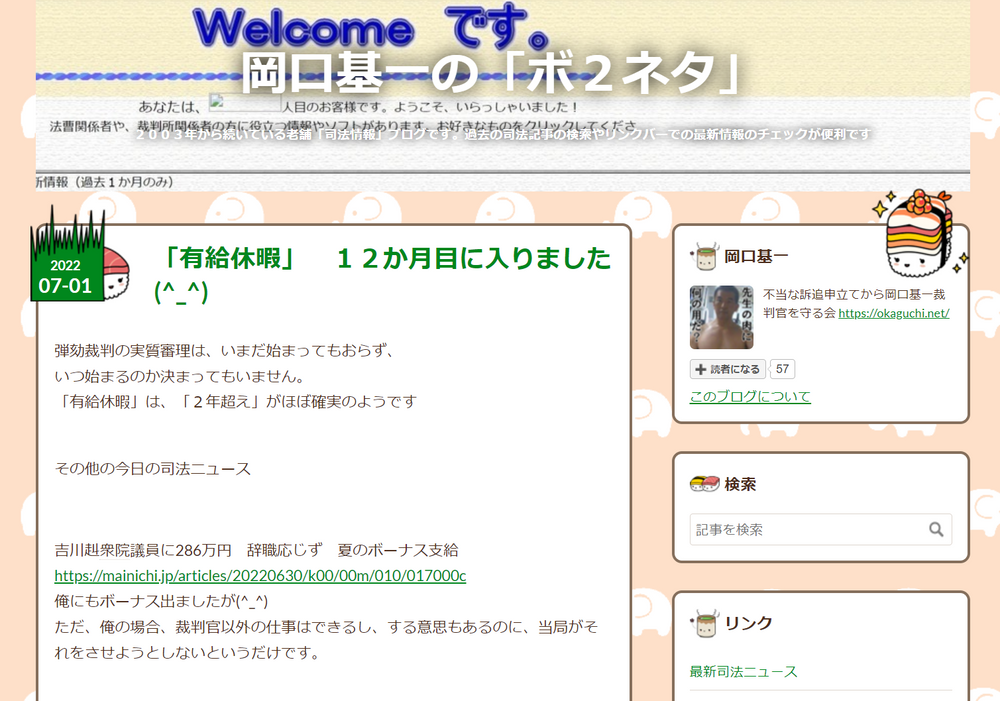The width and height of the screenshot is (1000, 701).
Task: Click text 不当な訴追申立てから岡口基一裁判官を守る会
Action: tap(855, 304)
